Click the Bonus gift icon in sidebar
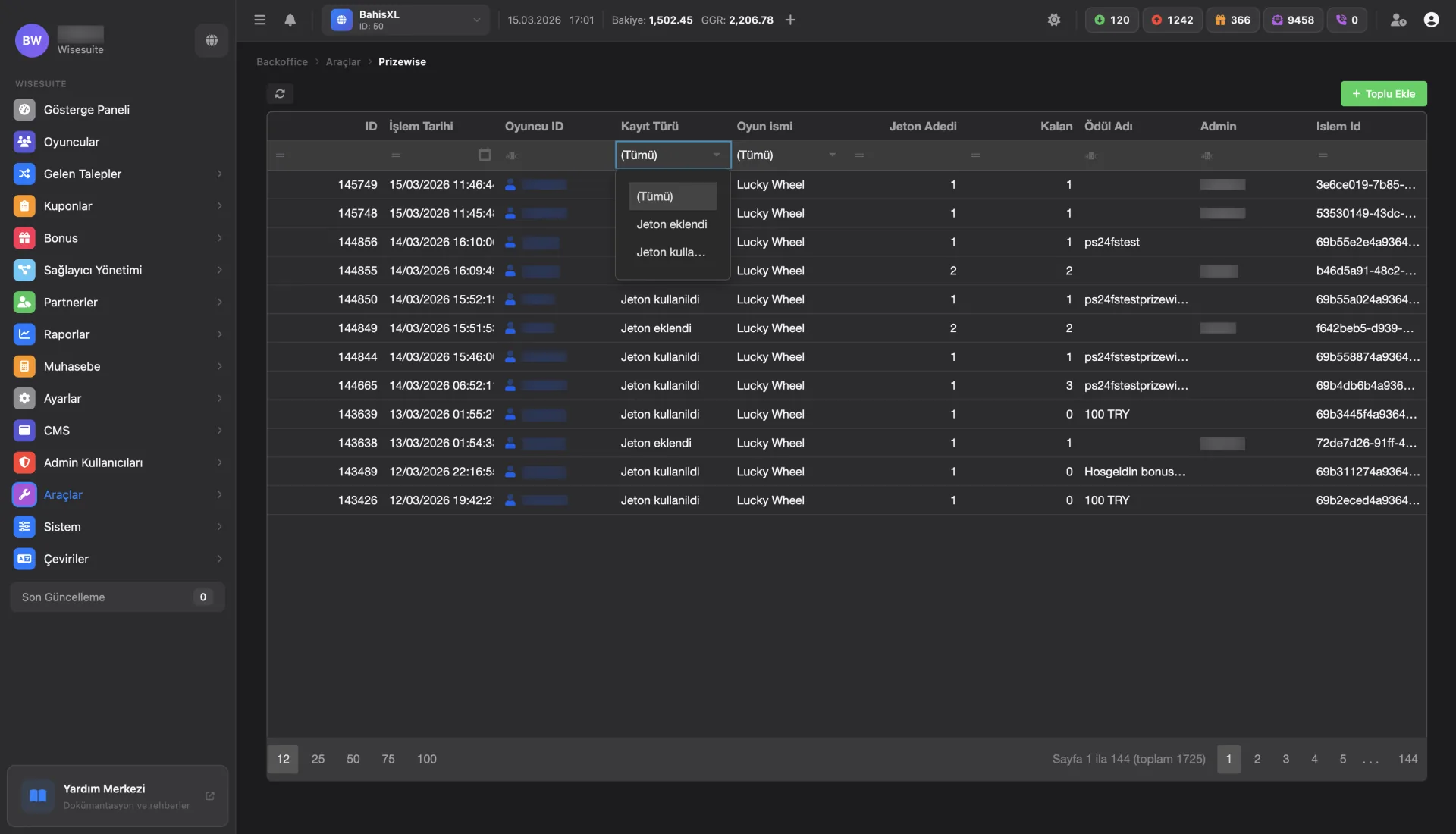Image resolution: width=1456 pixels, height=834 pixels. [x=24, y=238]
